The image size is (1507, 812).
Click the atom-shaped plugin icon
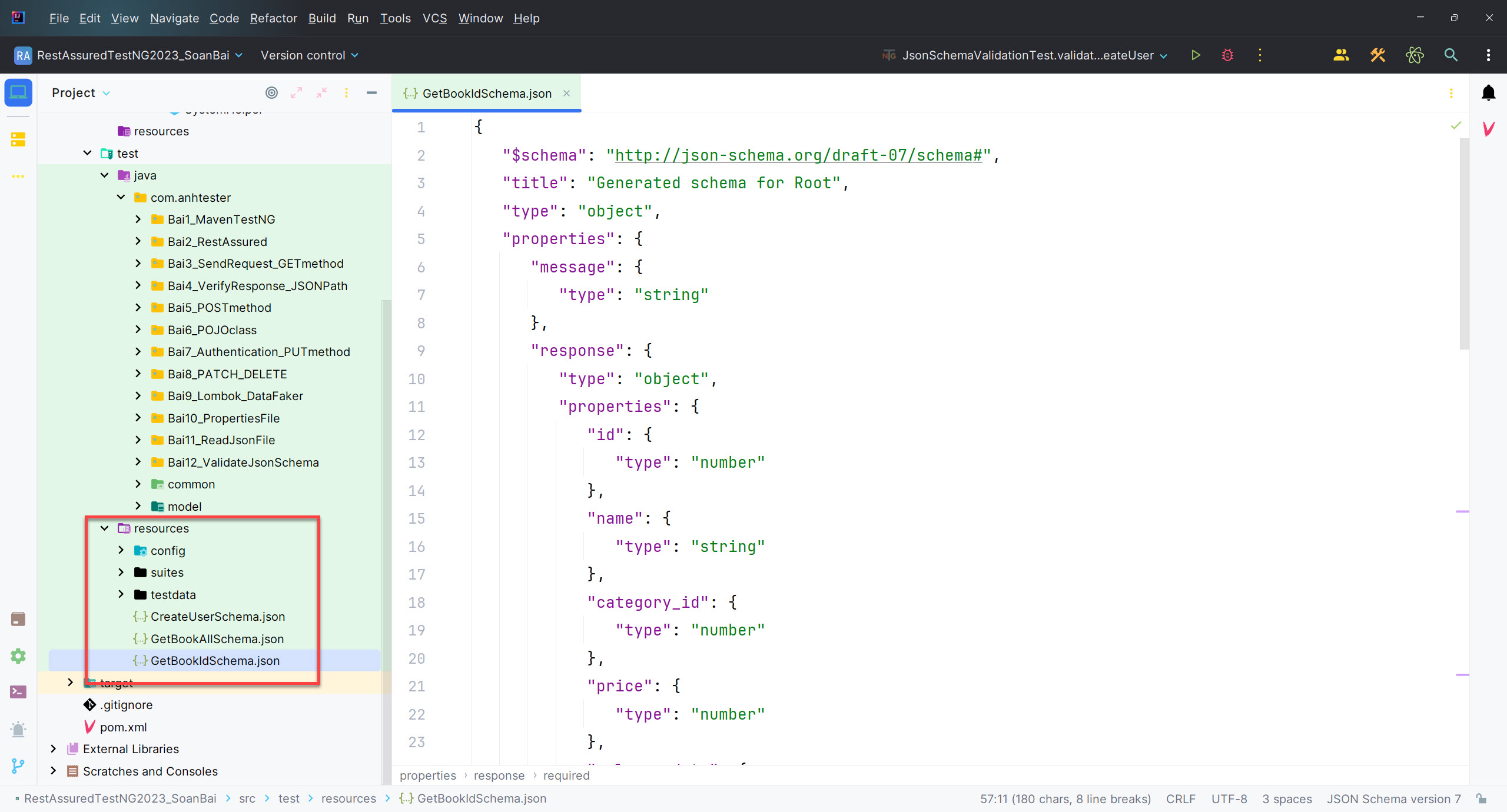pyautogui.click(x=1415, y=55)
